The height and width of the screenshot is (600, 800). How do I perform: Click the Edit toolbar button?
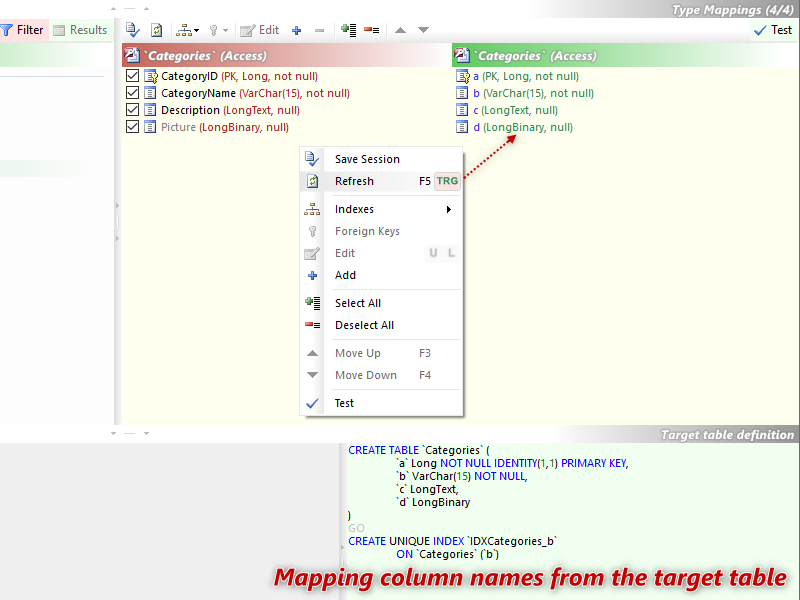pos(260,31)
